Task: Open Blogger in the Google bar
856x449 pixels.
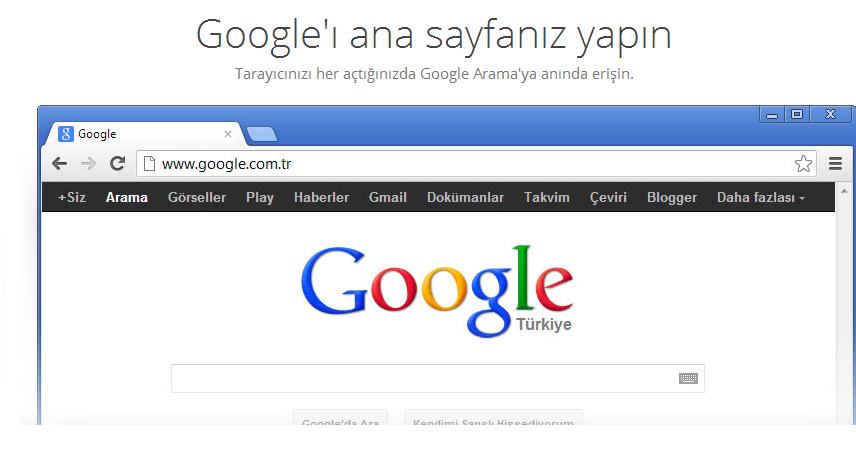Action: 671,197
